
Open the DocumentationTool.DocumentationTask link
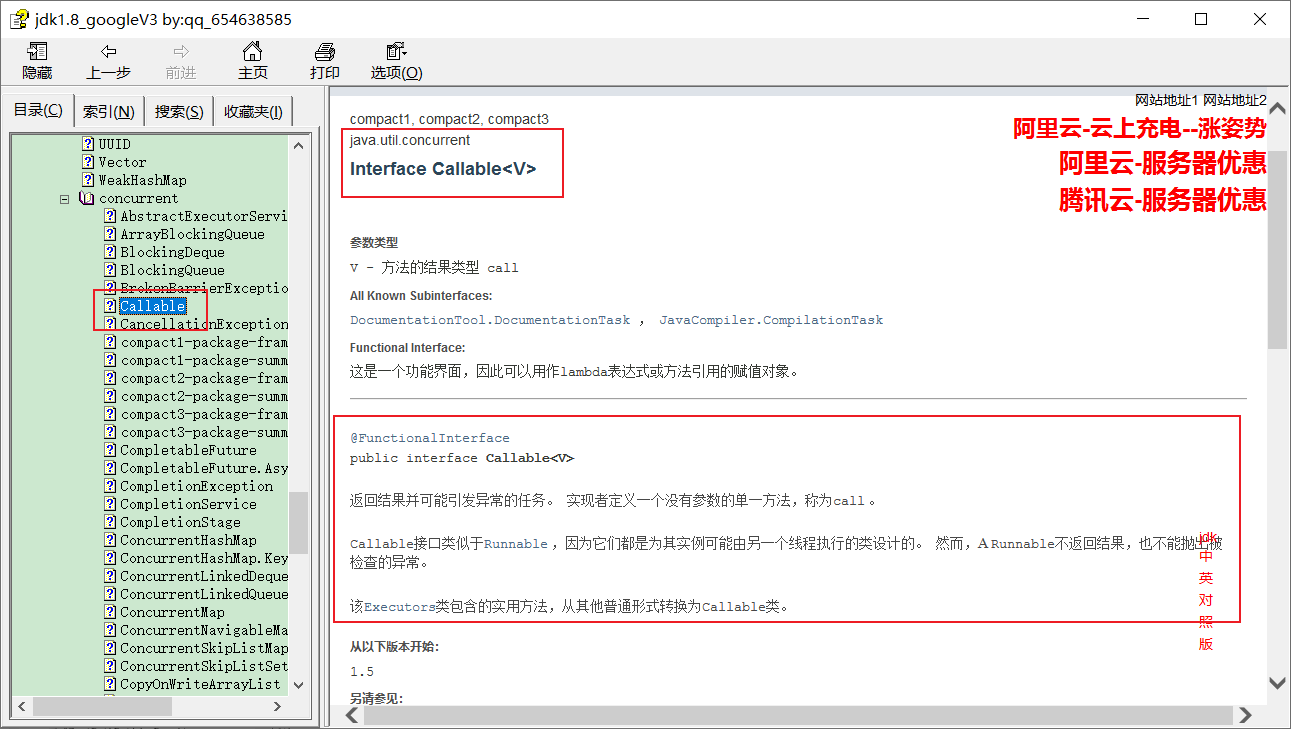click(x=490, y=320)
